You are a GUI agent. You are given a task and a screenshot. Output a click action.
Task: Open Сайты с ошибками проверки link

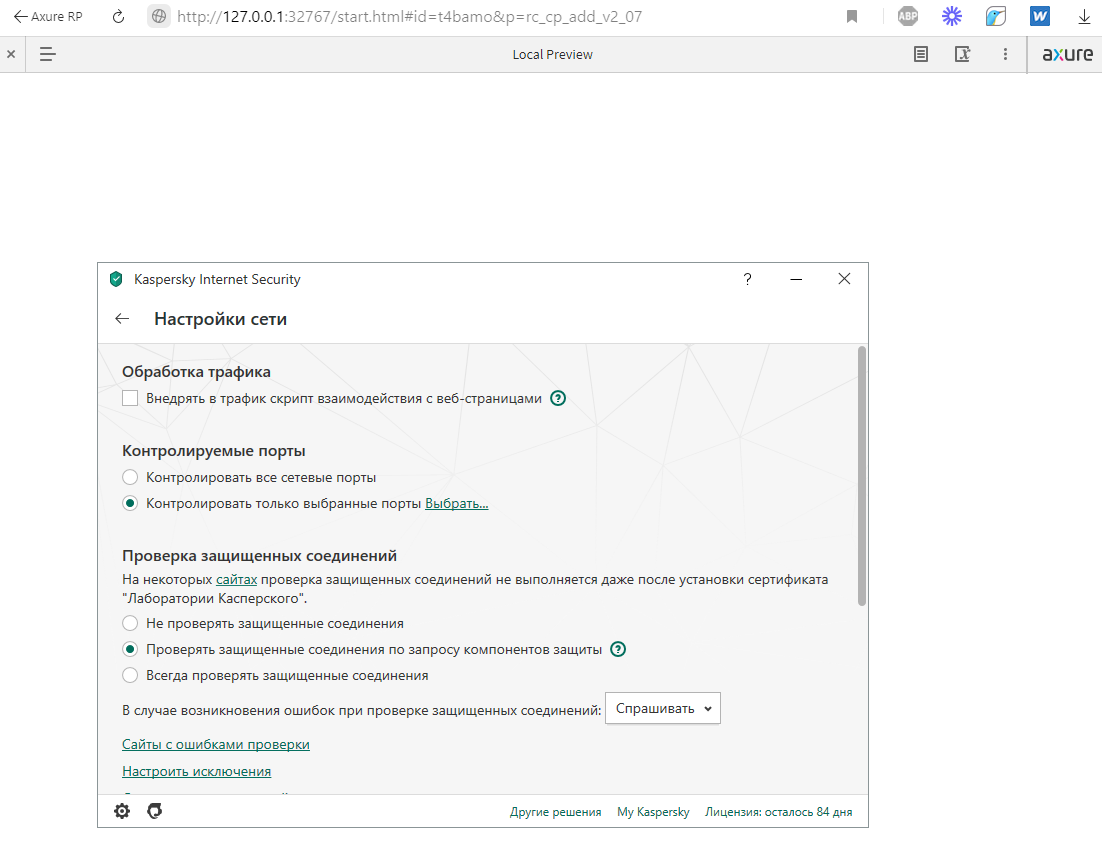(216, 744)
